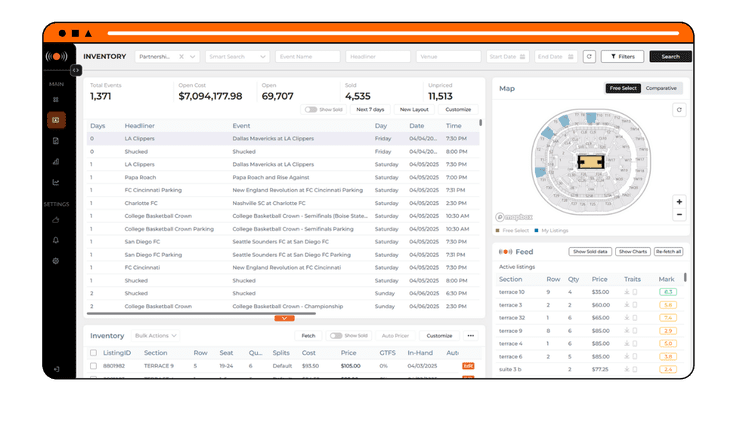Open the Bulk Actions dropdown
Viewport: 750px width, 422px height.
pyautogui.click(x=155, y=335)
